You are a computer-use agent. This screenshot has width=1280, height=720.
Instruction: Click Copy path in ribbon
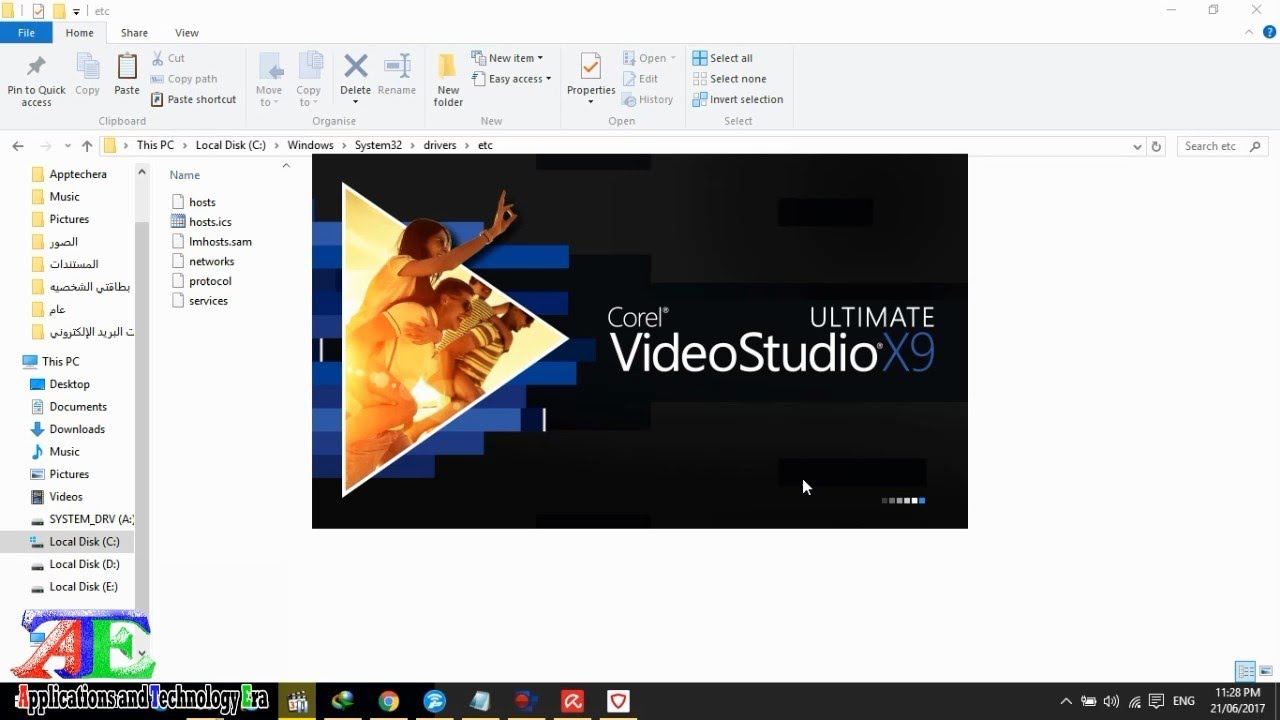tap(184, 79)
